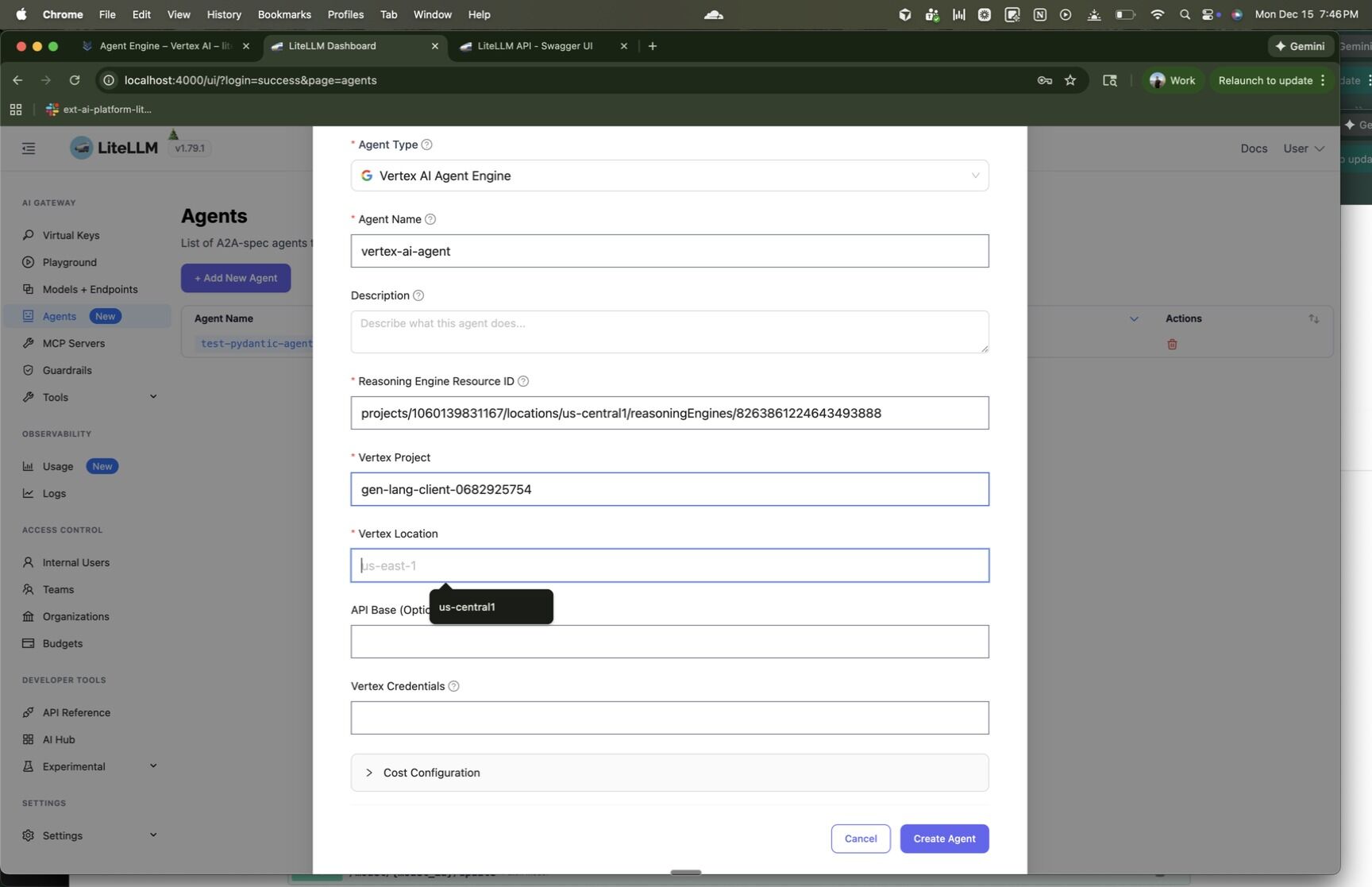Open Profiles menu in menu bar
1372x887 pixels.
pyautogui.click(x=345, y=14)
